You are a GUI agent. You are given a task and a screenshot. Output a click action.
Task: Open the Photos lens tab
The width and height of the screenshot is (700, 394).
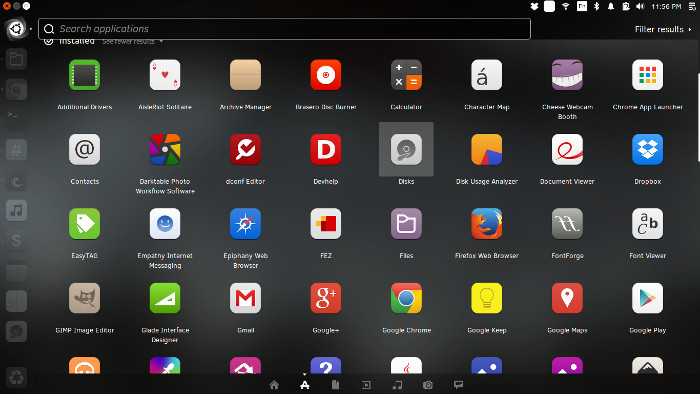click(x=428, y=385)
